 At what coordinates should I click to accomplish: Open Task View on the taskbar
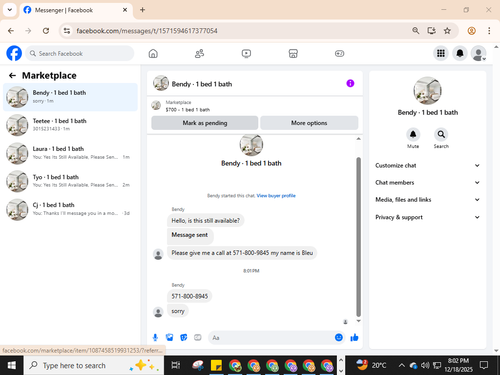pyautogui.click(x=176, y=366)
